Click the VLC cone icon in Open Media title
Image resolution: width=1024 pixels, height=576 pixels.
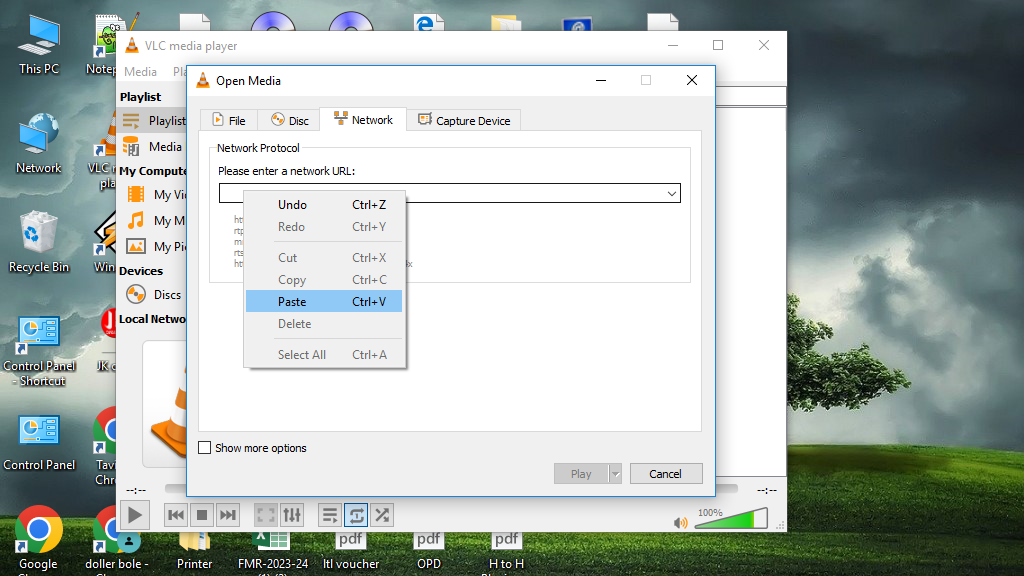[x=203, y=80]
